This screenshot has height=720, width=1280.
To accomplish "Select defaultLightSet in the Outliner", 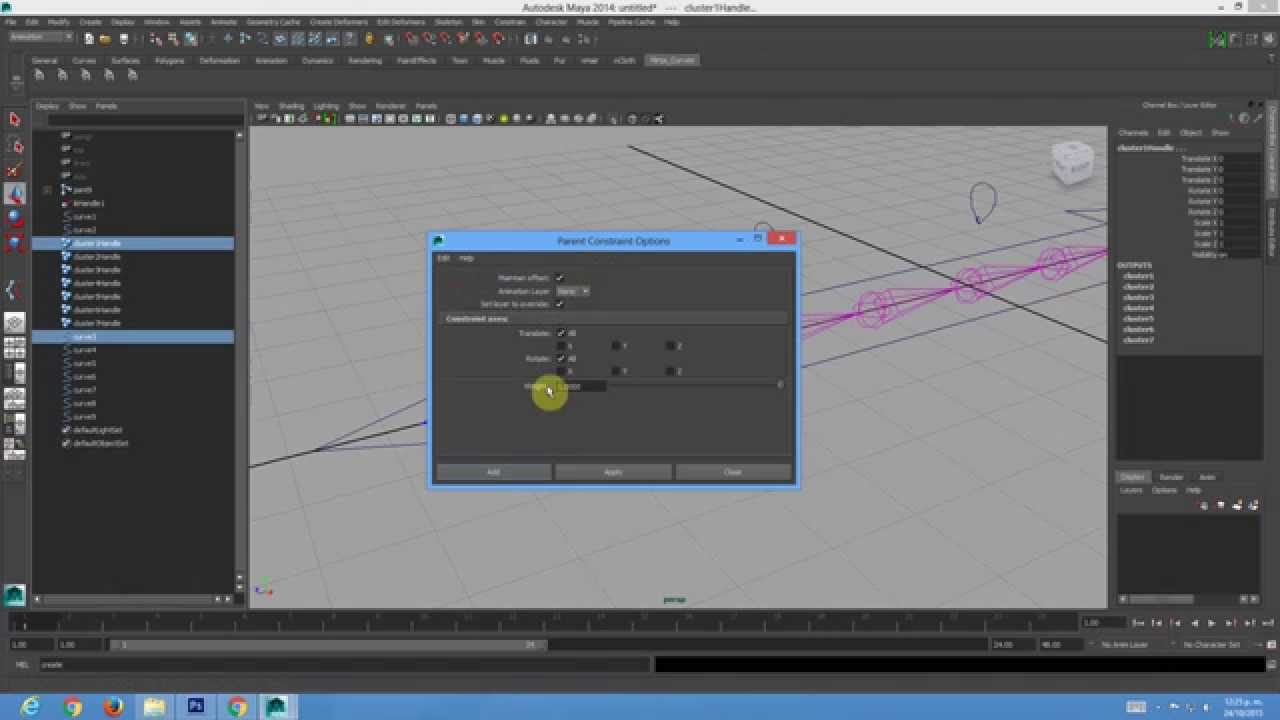I will tap(100, 430).
